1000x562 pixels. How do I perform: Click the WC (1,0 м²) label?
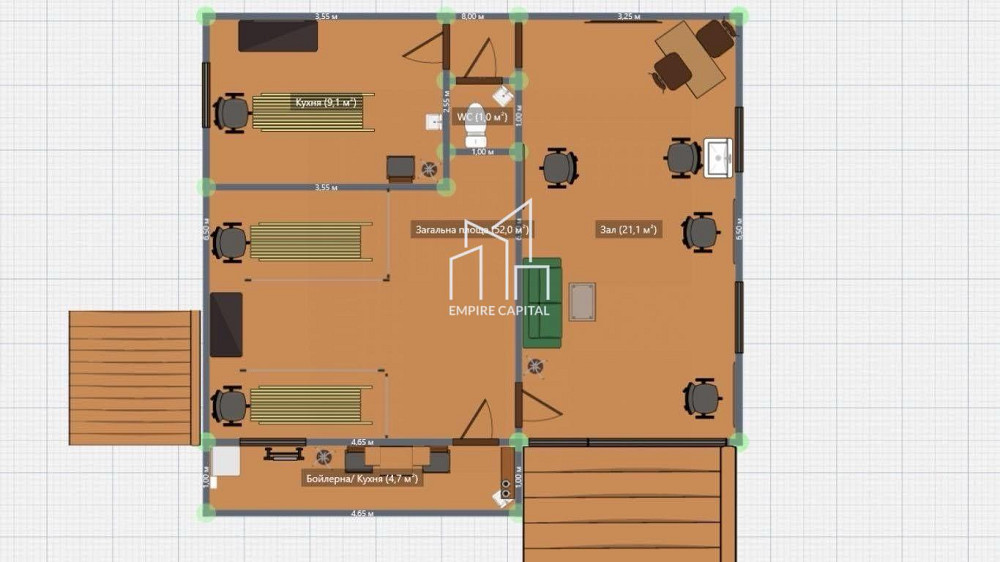click(x=482, y=117)
